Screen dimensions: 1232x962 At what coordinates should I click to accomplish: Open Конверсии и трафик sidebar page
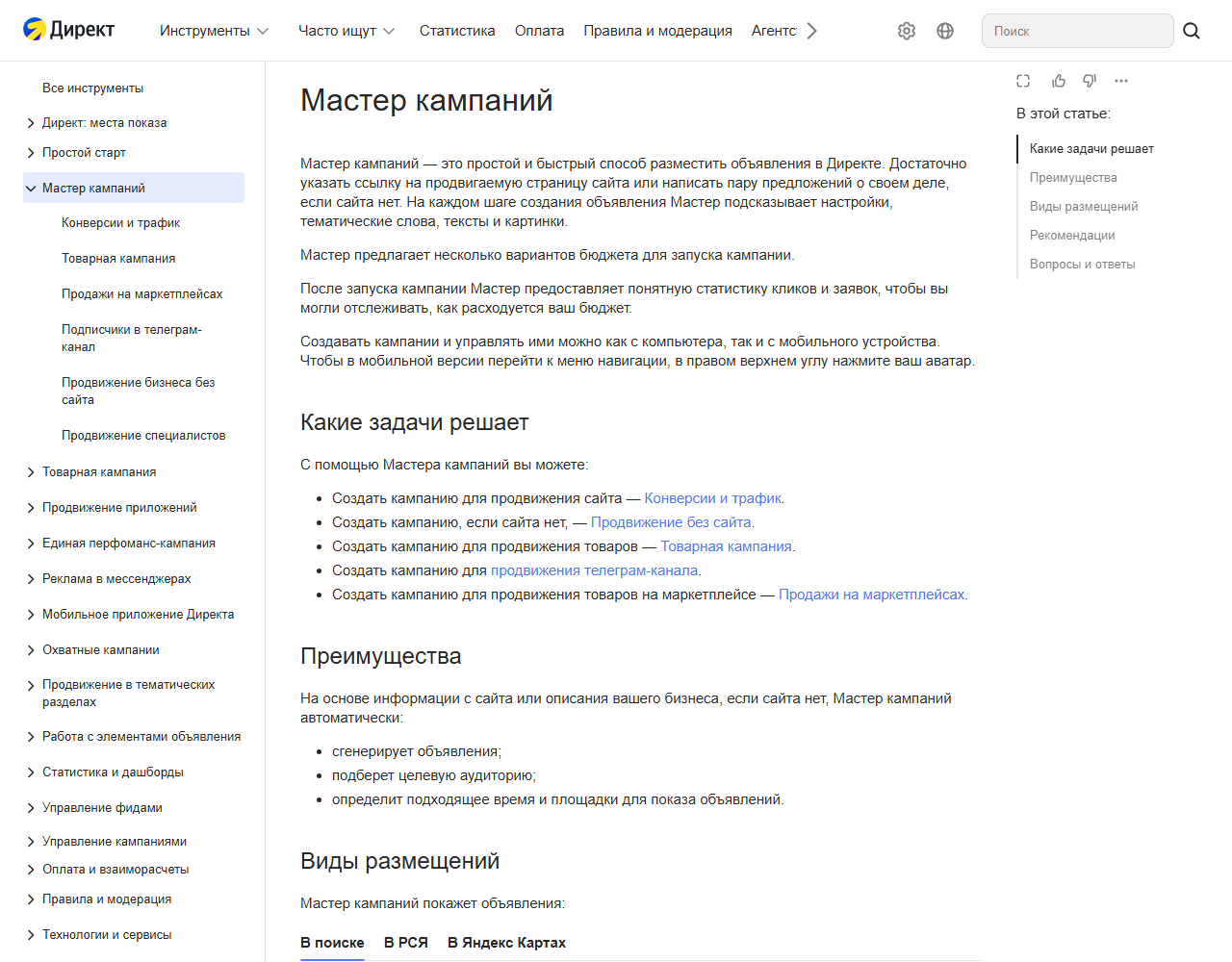click(x=120, y=223)
